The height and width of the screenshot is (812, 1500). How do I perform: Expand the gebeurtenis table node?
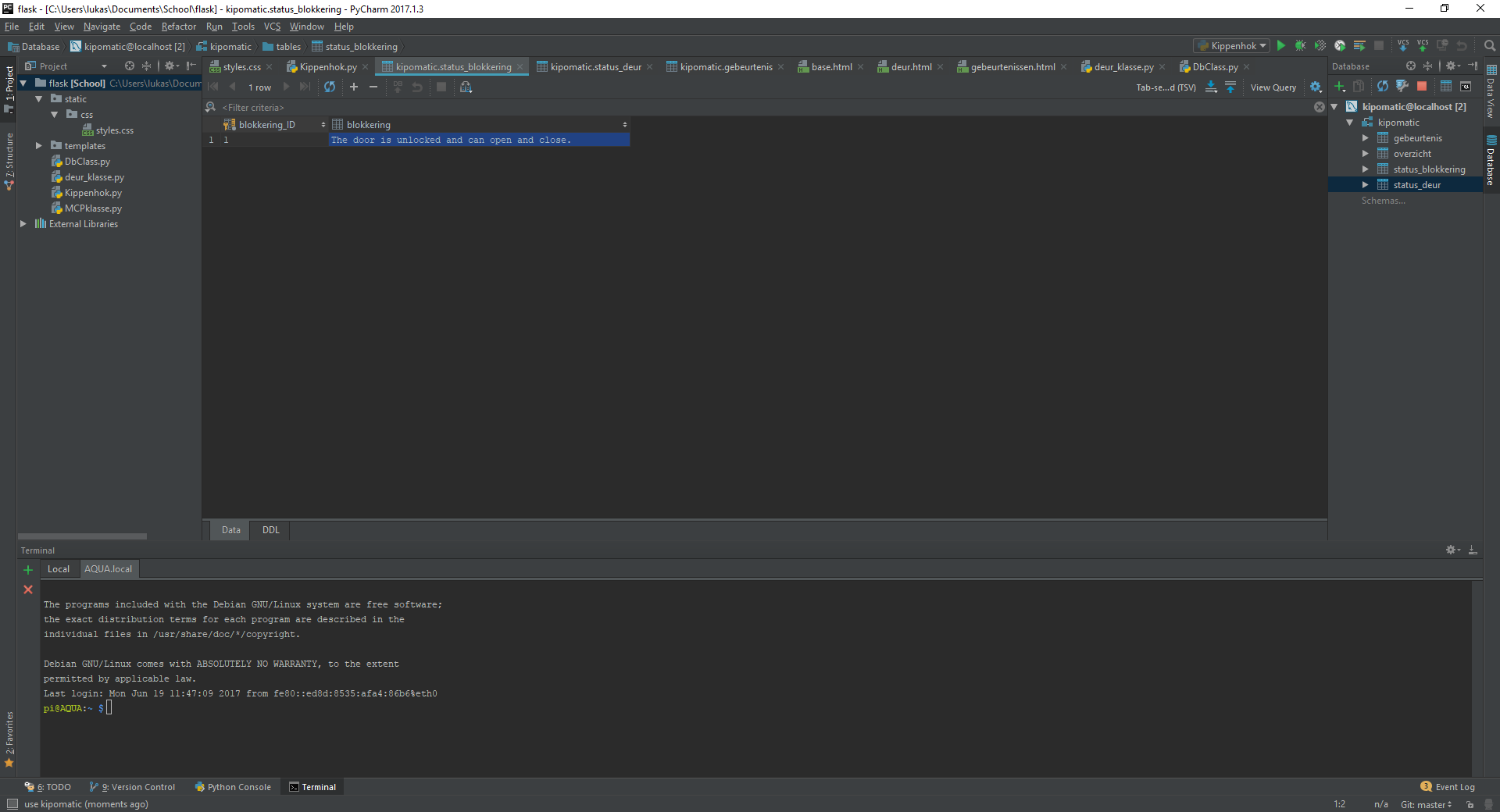pos(1365,138)
